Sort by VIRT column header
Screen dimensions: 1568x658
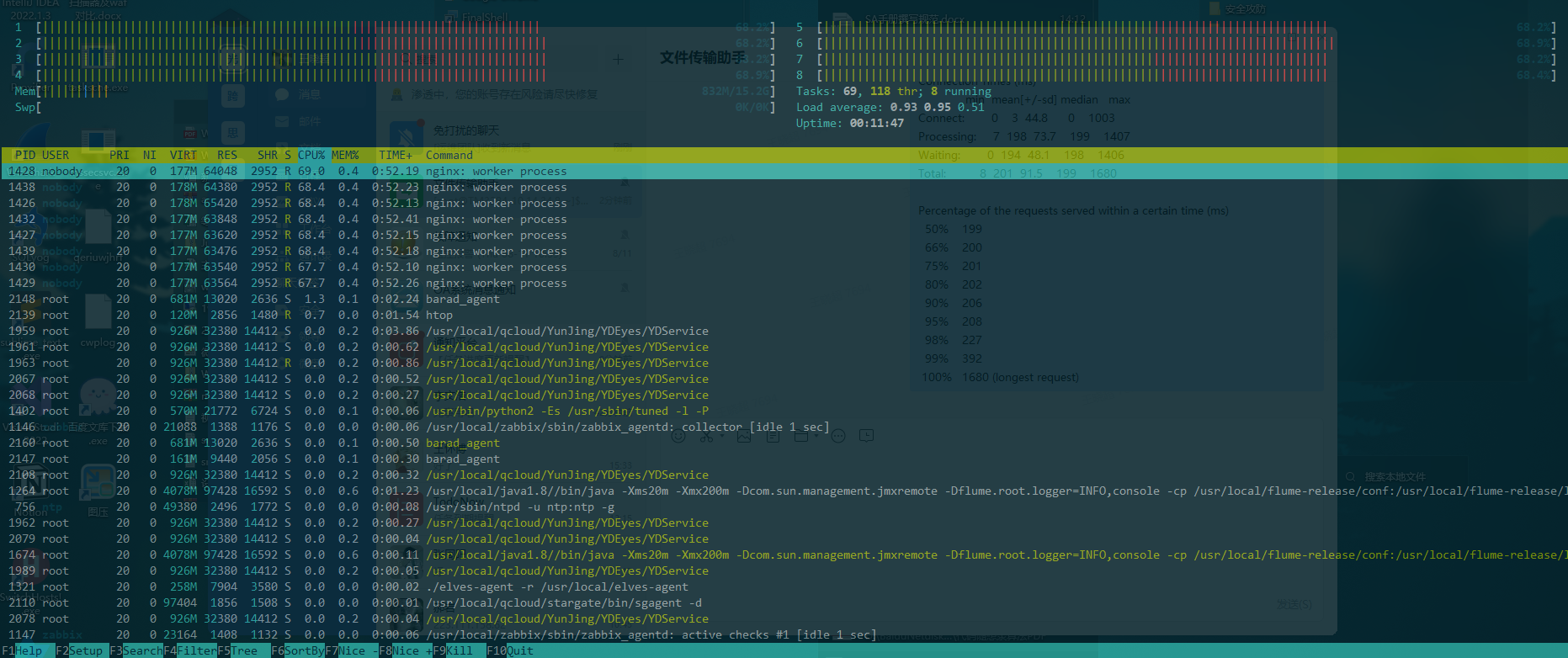(183, 155)
